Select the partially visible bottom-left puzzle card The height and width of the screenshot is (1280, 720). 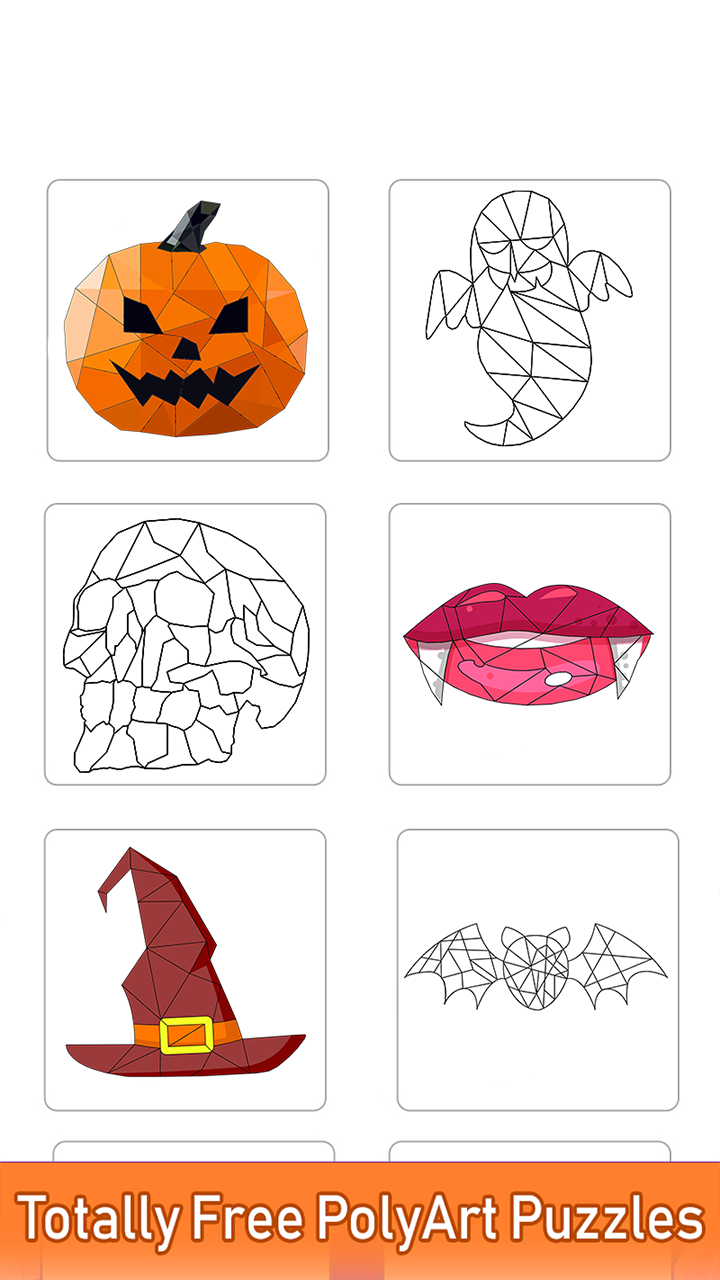194,1152
